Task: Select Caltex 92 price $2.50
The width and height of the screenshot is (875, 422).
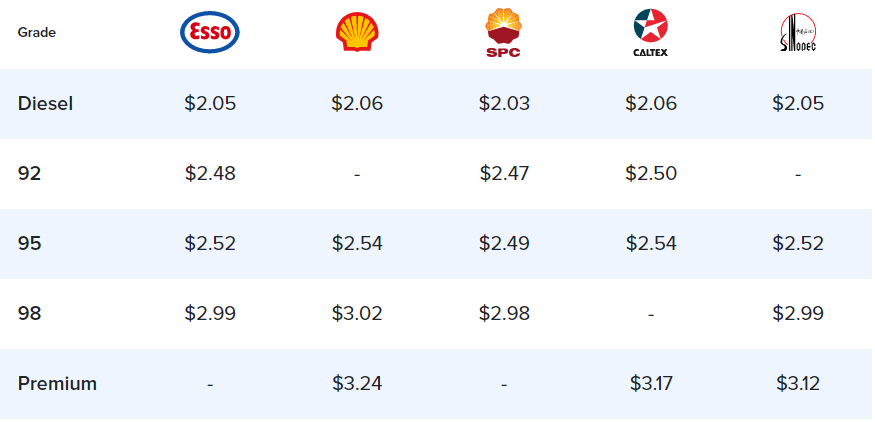Action: coord(651,174)
